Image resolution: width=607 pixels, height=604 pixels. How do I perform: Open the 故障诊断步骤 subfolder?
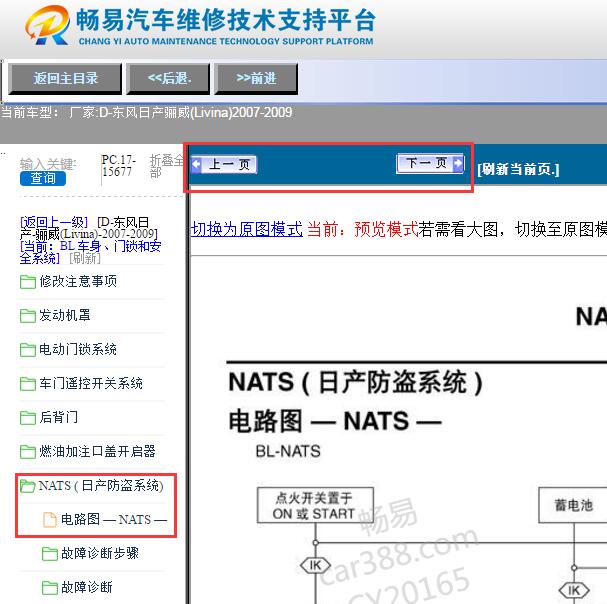tap(100, 554)
